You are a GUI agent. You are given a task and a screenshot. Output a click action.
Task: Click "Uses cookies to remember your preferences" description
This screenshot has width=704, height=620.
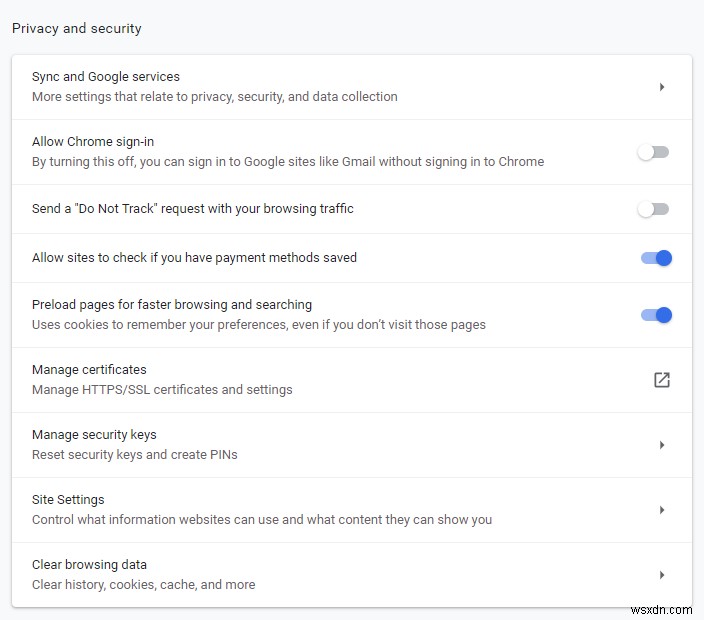[259, 325]
